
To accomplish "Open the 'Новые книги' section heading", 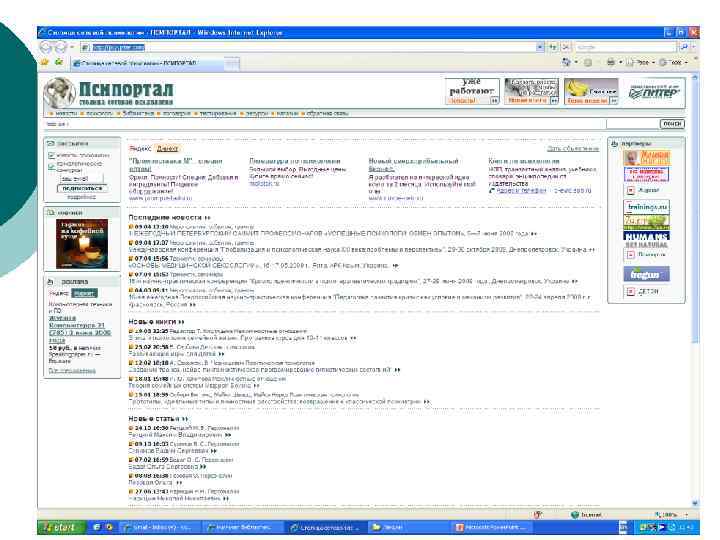I will click(x=156, y=322).
